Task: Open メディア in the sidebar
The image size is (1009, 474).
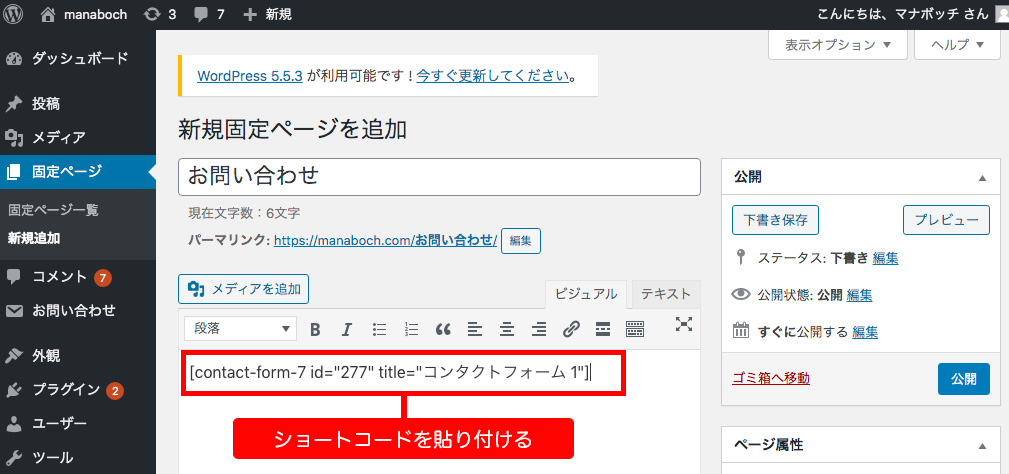Action: (x=77, y=137)
